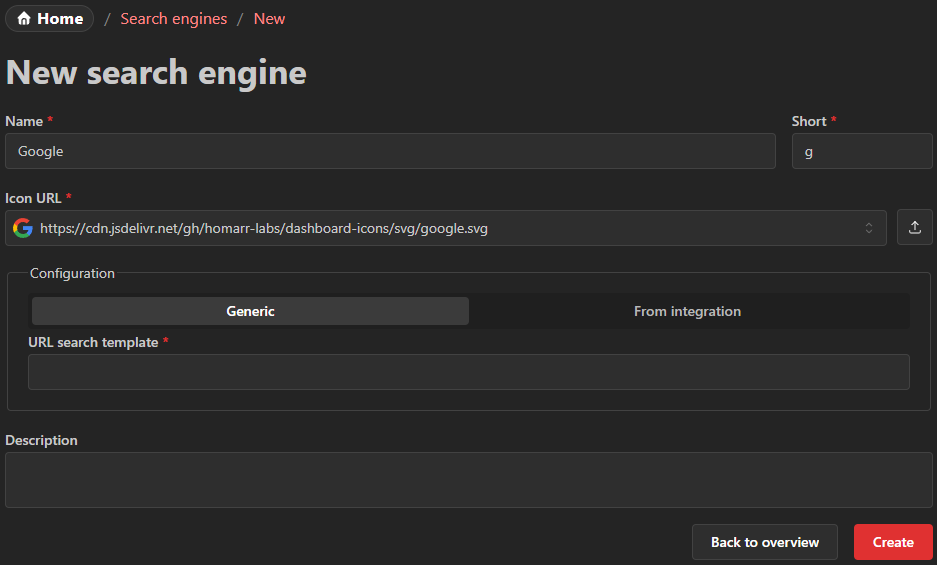Click the Icon URL field label
Viewport: 937px width, 565px height.
[x=33, y=198]
